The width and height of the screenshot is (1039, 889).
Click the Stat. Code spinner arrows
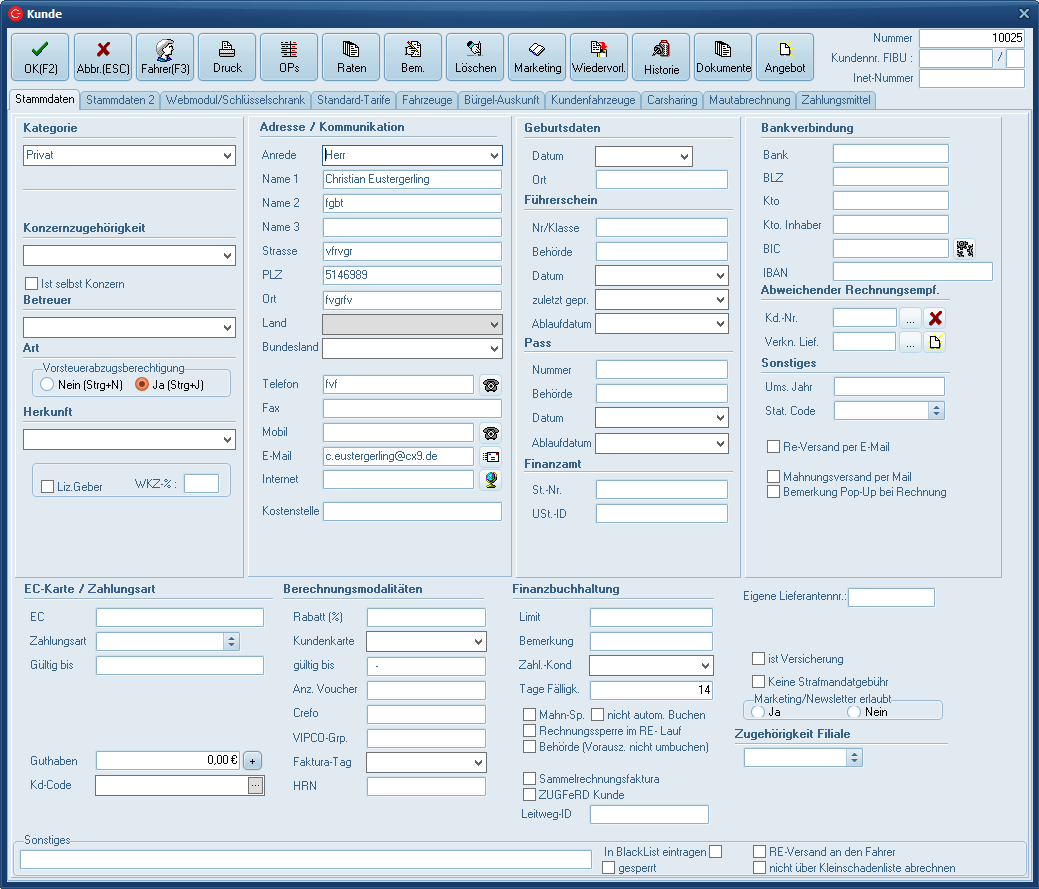(x=937, y=411)
